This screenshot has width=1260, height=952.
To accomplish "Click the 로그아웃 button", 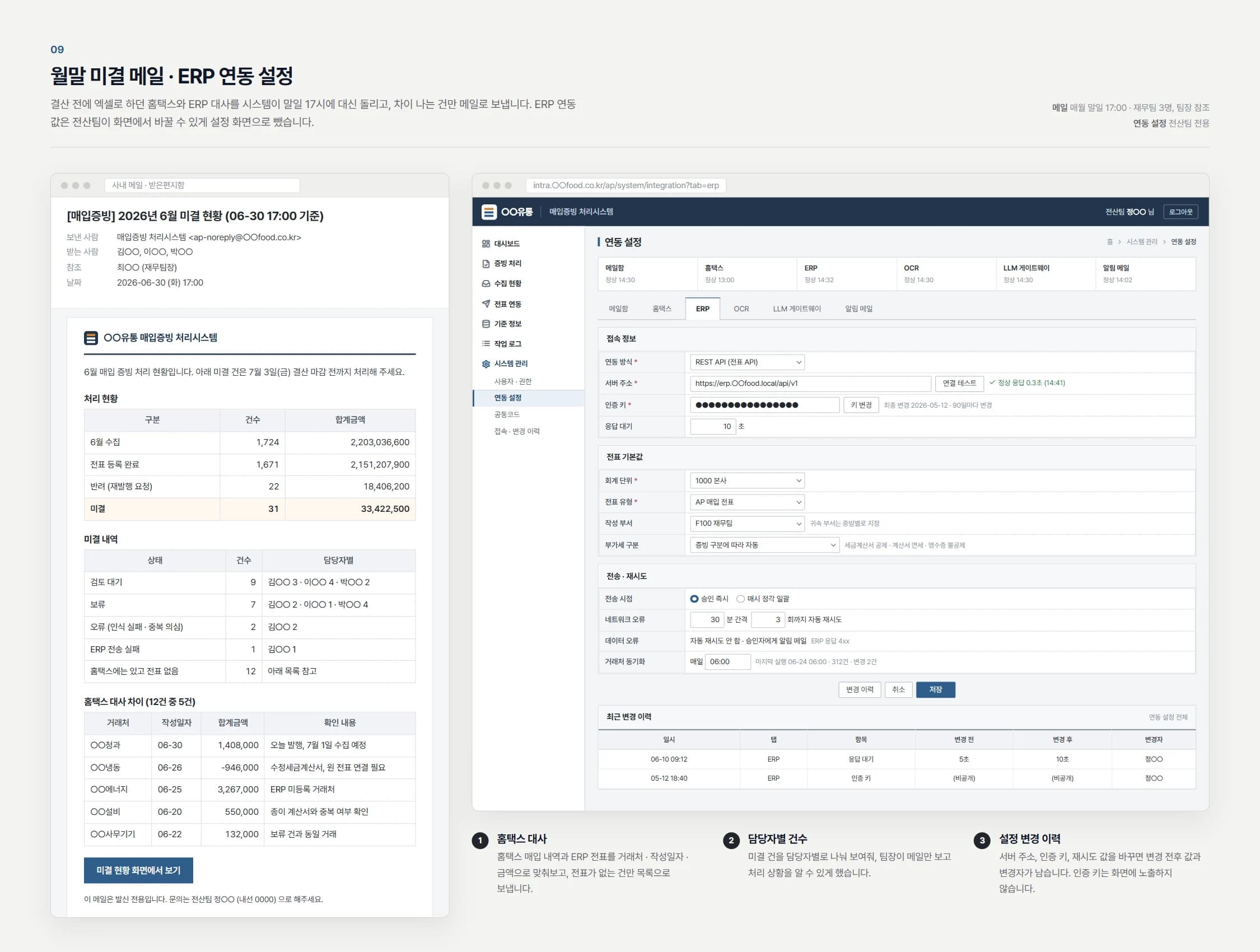I will [x=1180, y=212].
